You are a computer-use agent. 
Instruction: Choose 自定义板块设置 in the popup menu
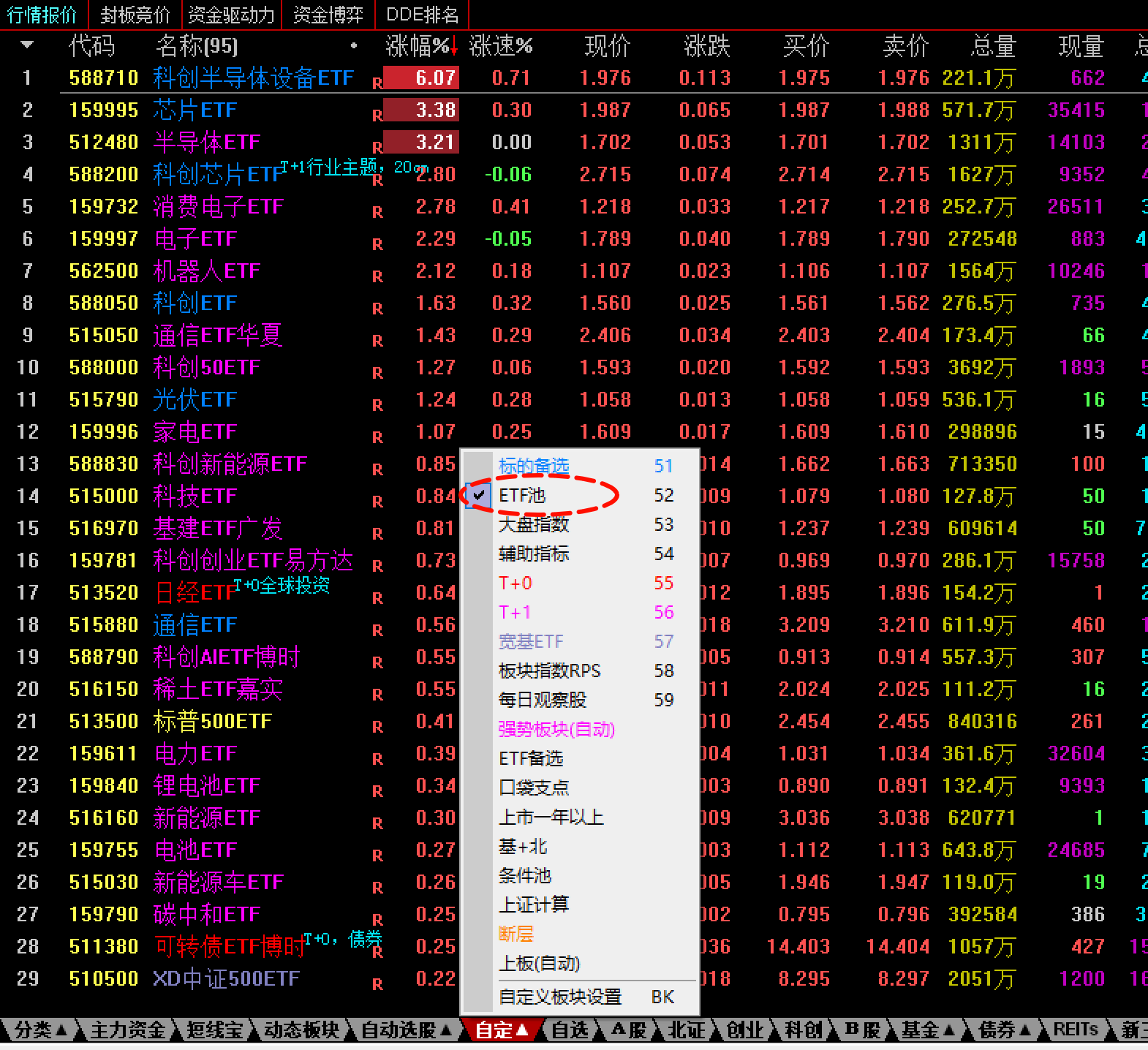click(559, 997)
